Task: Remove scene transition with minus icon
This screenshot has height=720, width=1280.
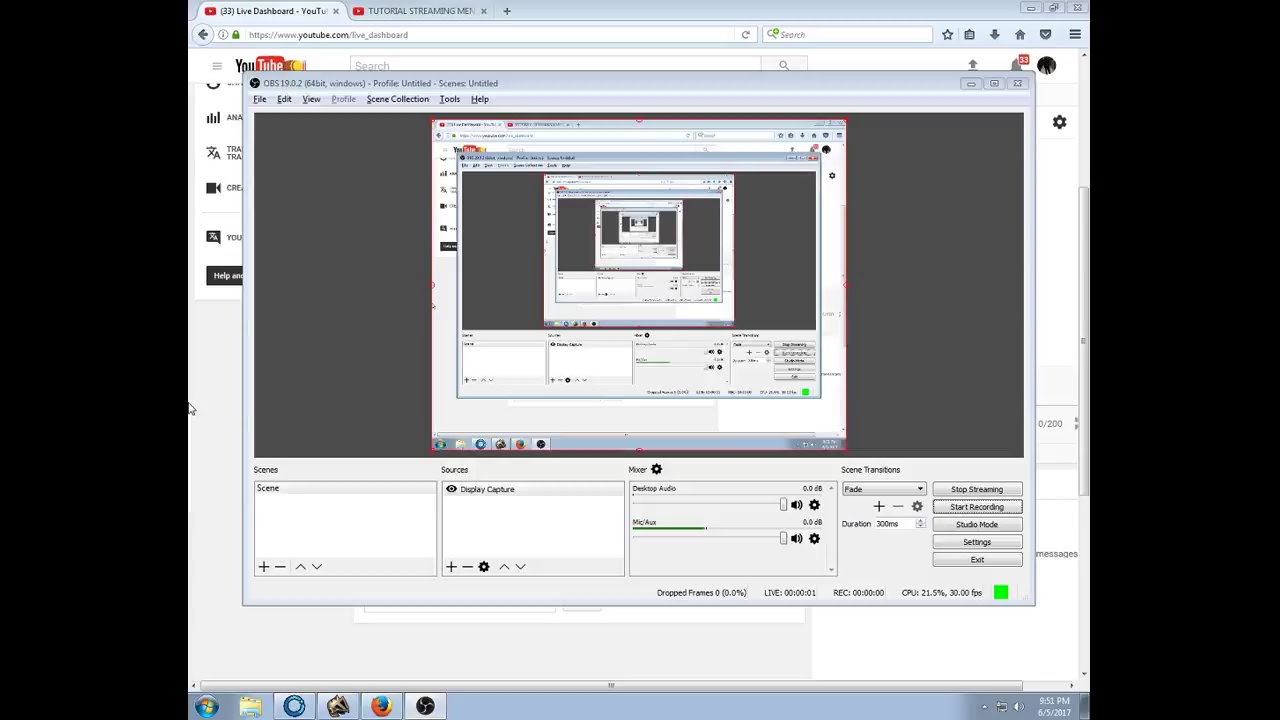Action: [x=897, y=507]
